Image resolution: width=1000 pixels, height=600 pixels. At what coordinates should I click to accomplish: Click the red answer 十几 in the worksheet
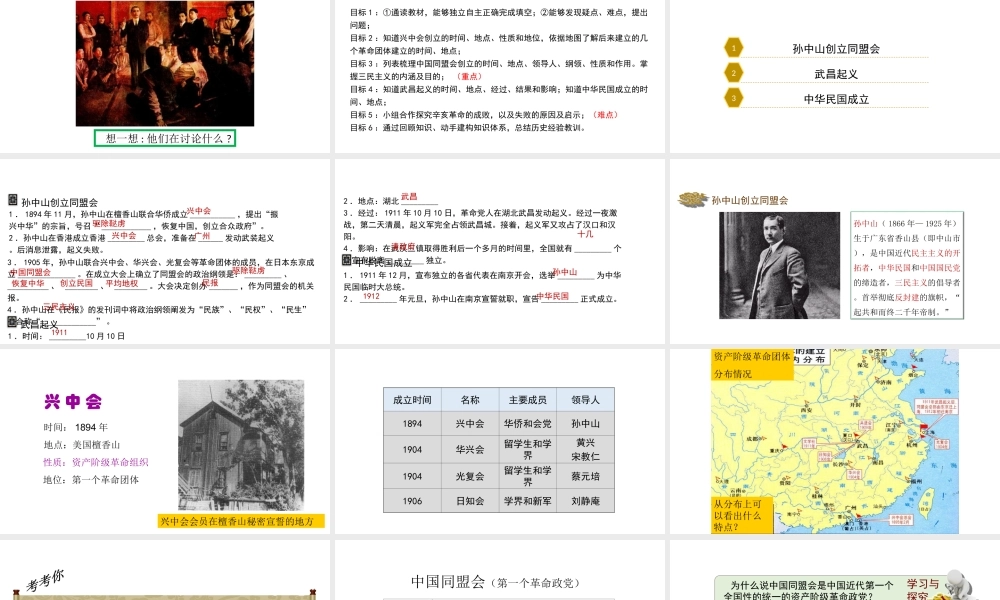[585, 234]
